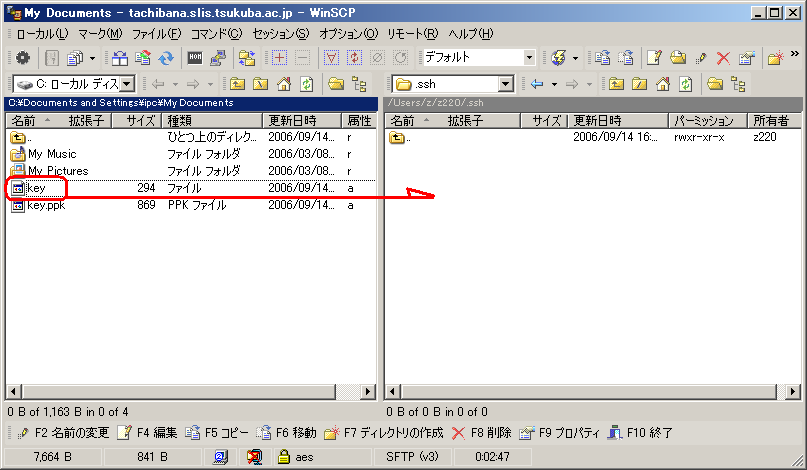Click the Synchronize files icon
Image resolution: width=807 pixels, height=470 pixels.
click(143, 58)
